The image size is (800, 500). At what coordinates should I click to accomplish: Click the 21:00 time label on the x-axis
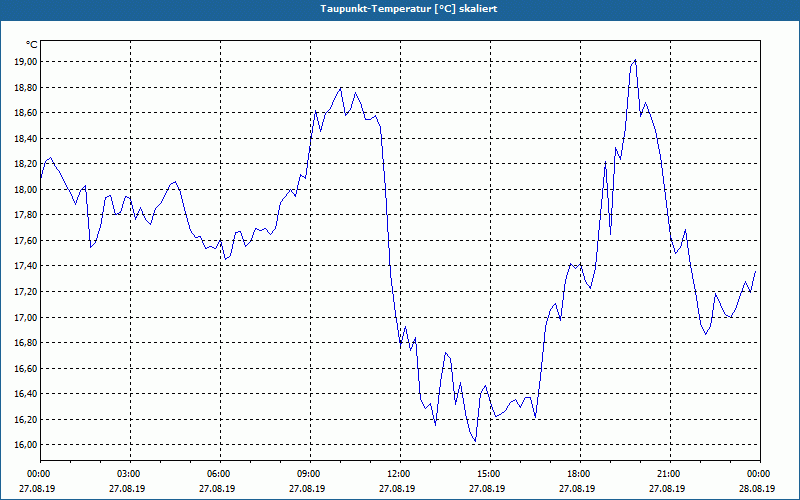point(670,474)
